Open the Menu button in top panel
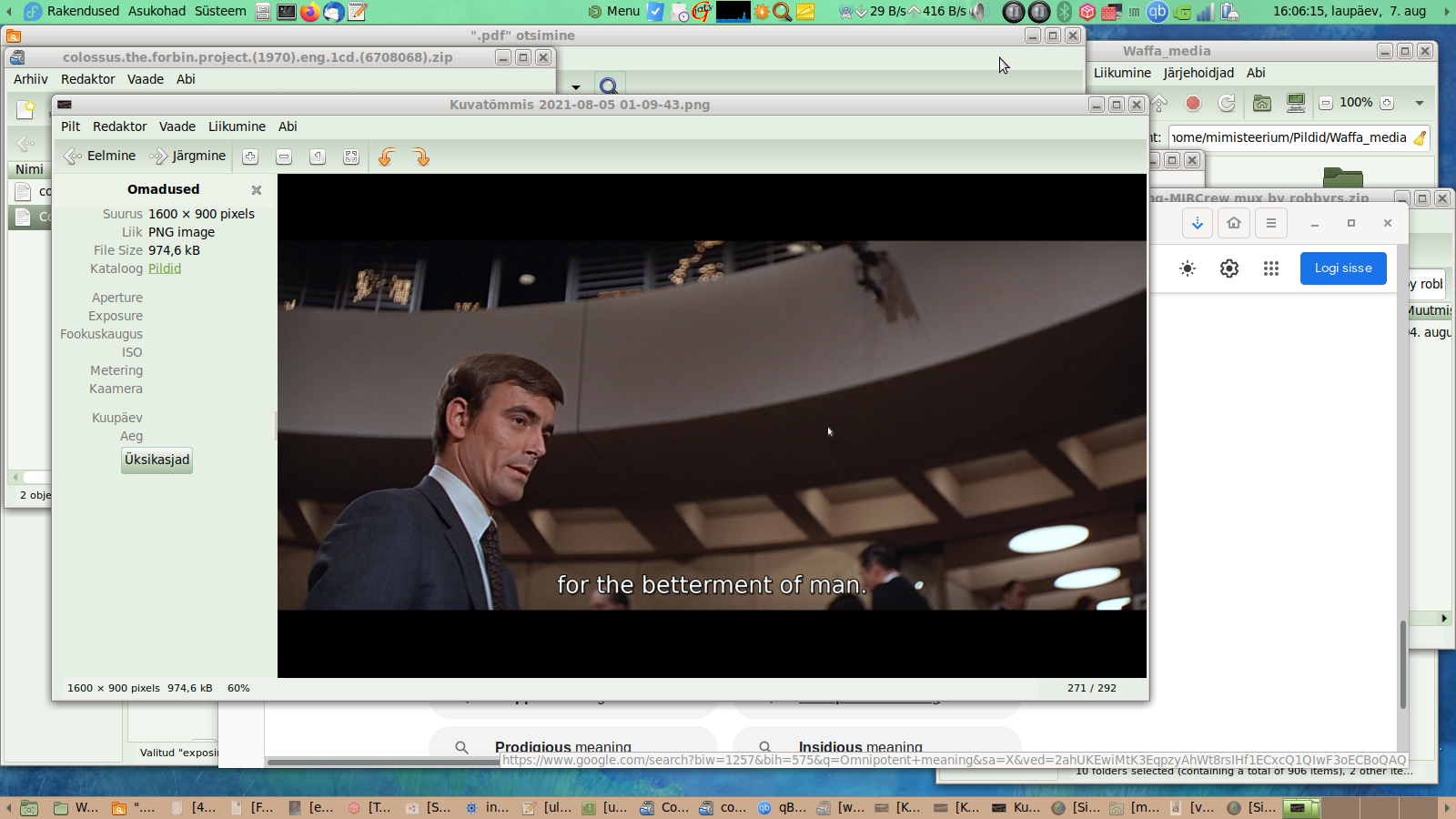 (614, 11)
